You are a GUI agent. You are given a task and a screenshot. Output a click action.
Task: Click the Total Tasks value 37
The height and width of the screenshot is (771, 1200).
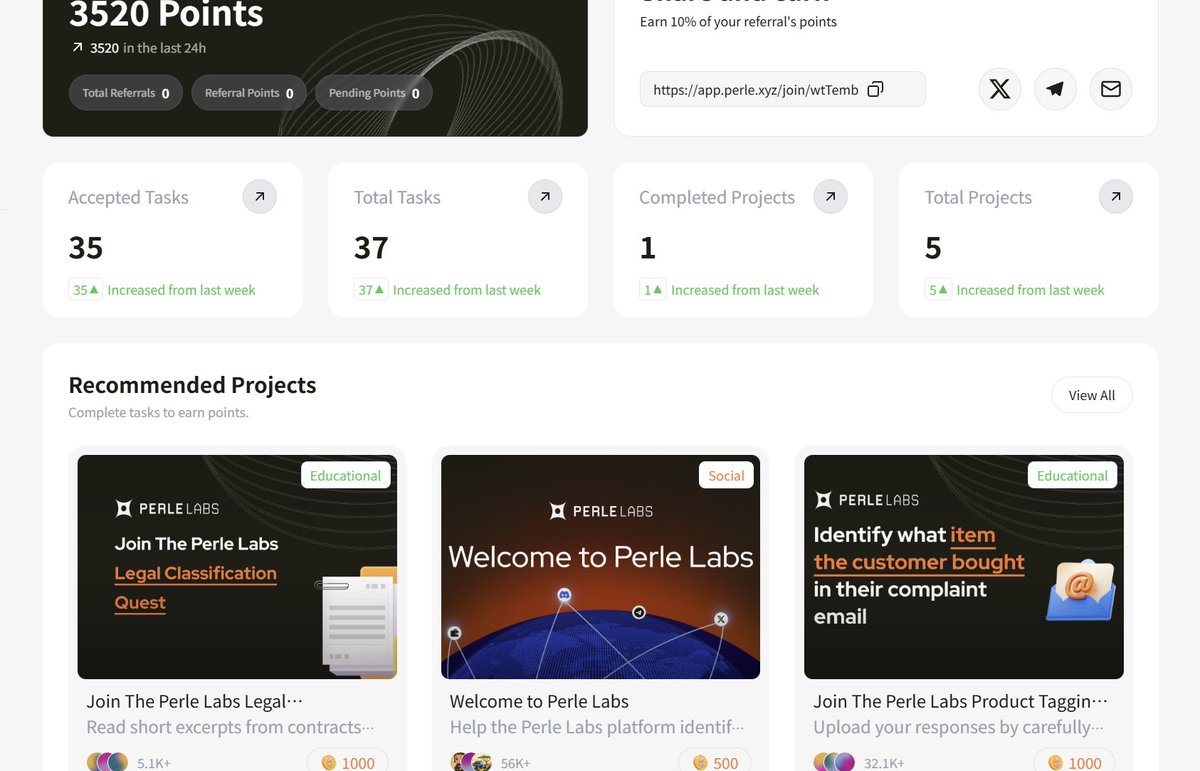pos(371,248)
